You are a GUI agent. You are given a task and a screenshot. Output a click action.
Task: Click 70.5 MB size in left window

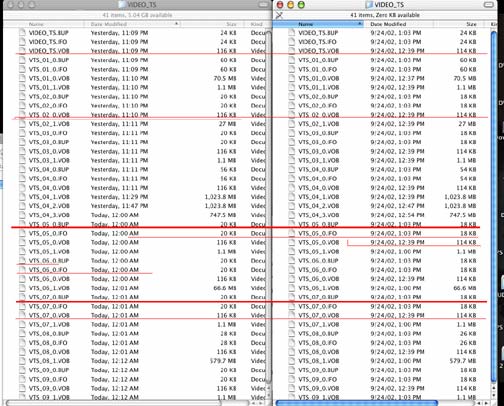(225, 78)
